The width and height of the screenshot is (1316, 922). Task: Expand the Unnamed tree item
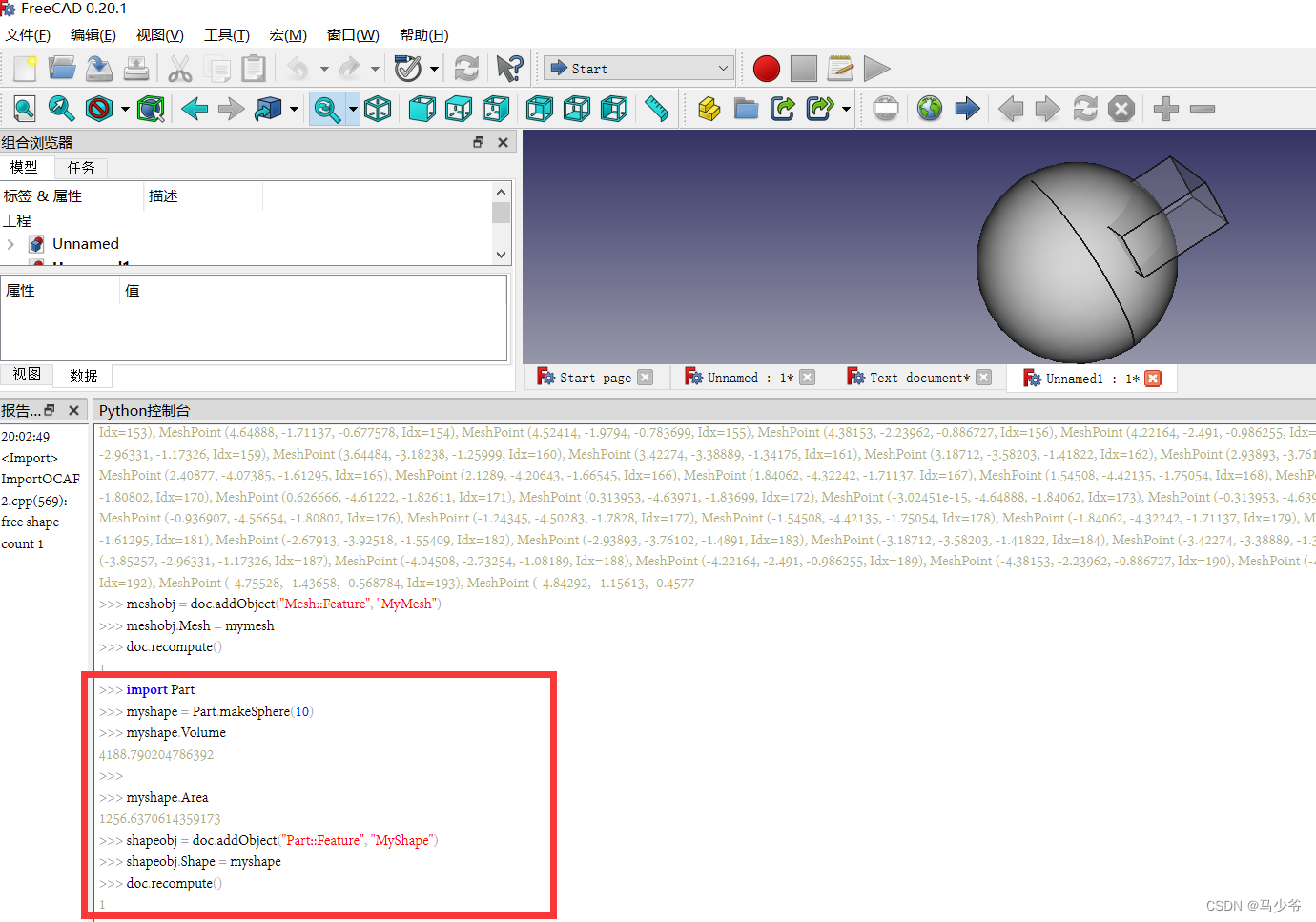[13, 243]
